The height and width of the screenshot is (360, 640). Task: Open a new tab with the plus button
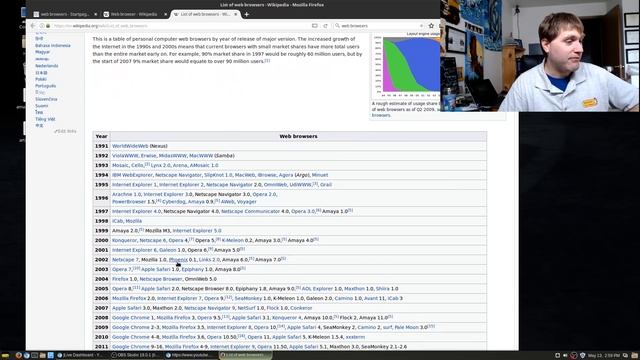247,14
